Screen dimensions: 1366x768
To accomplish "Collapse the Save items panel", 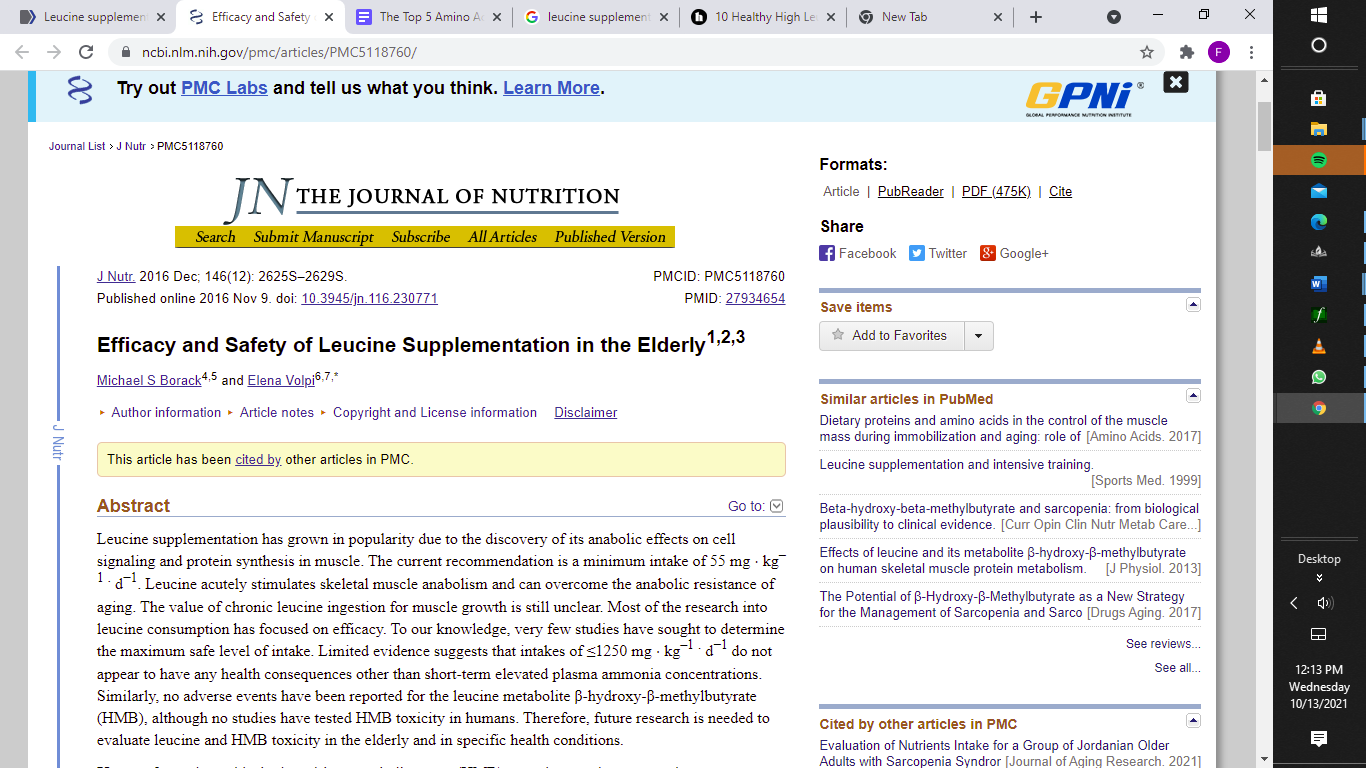I will pyautogui.click(x=1192, y=305).
